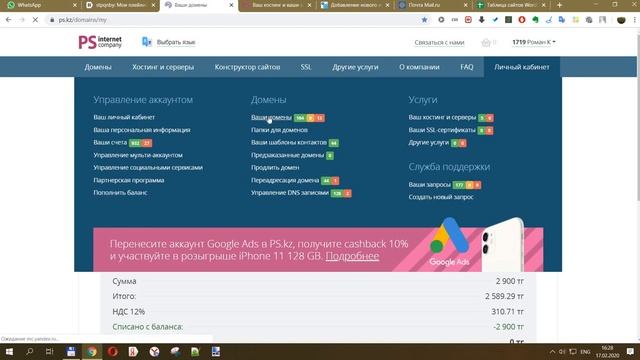
Task: Open Продлить домен link
Action: coord(275,167)
